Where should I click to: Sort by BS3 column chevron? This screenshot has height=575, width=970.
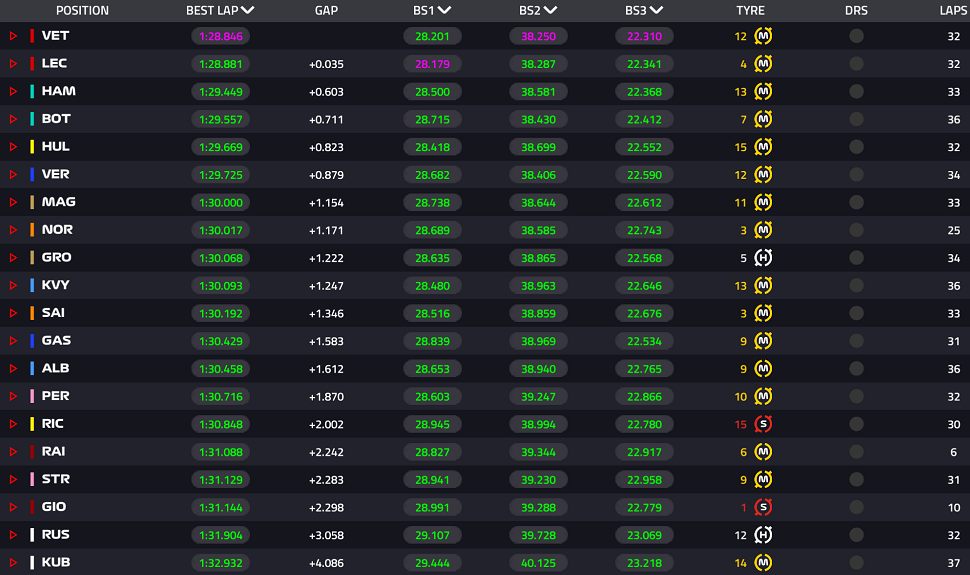tap(656, 10)
